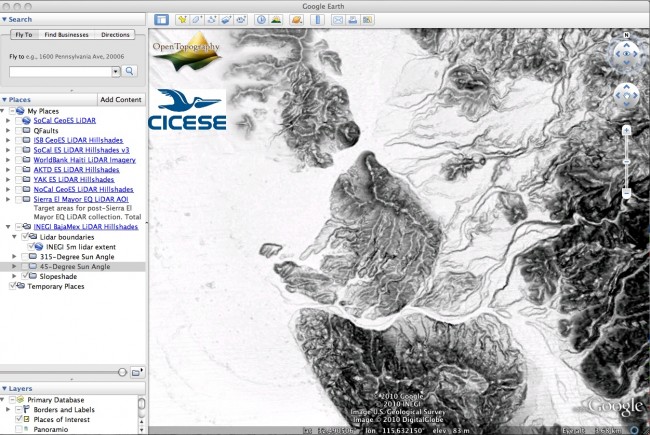Expand the SoCal GeoES LiDAR tree item
Screen dimensions: 650x435
(x=9, y=120)
